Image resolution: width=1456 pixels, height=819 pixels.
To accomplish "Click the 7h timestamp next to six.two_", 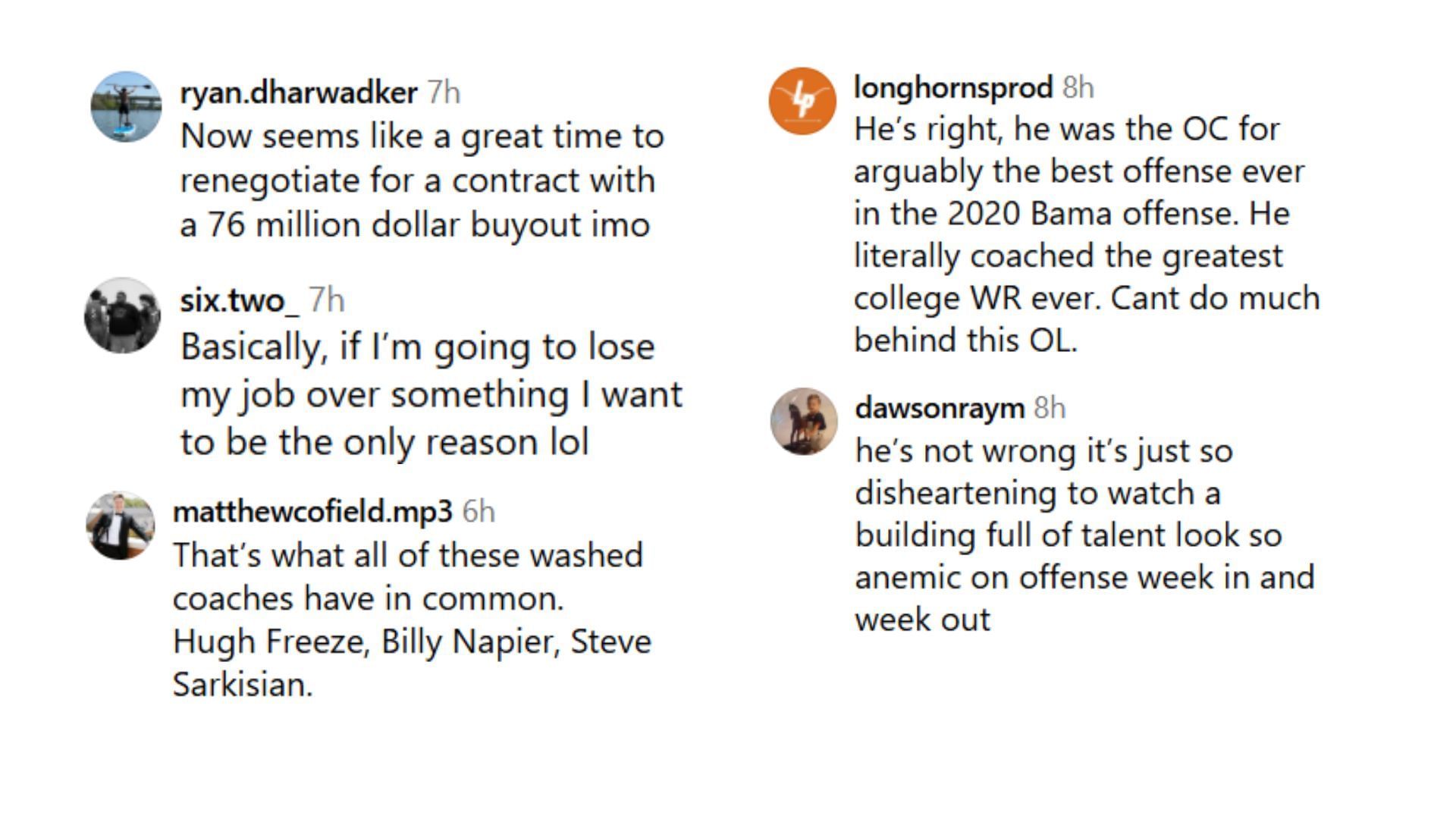I will coord(327,301).
